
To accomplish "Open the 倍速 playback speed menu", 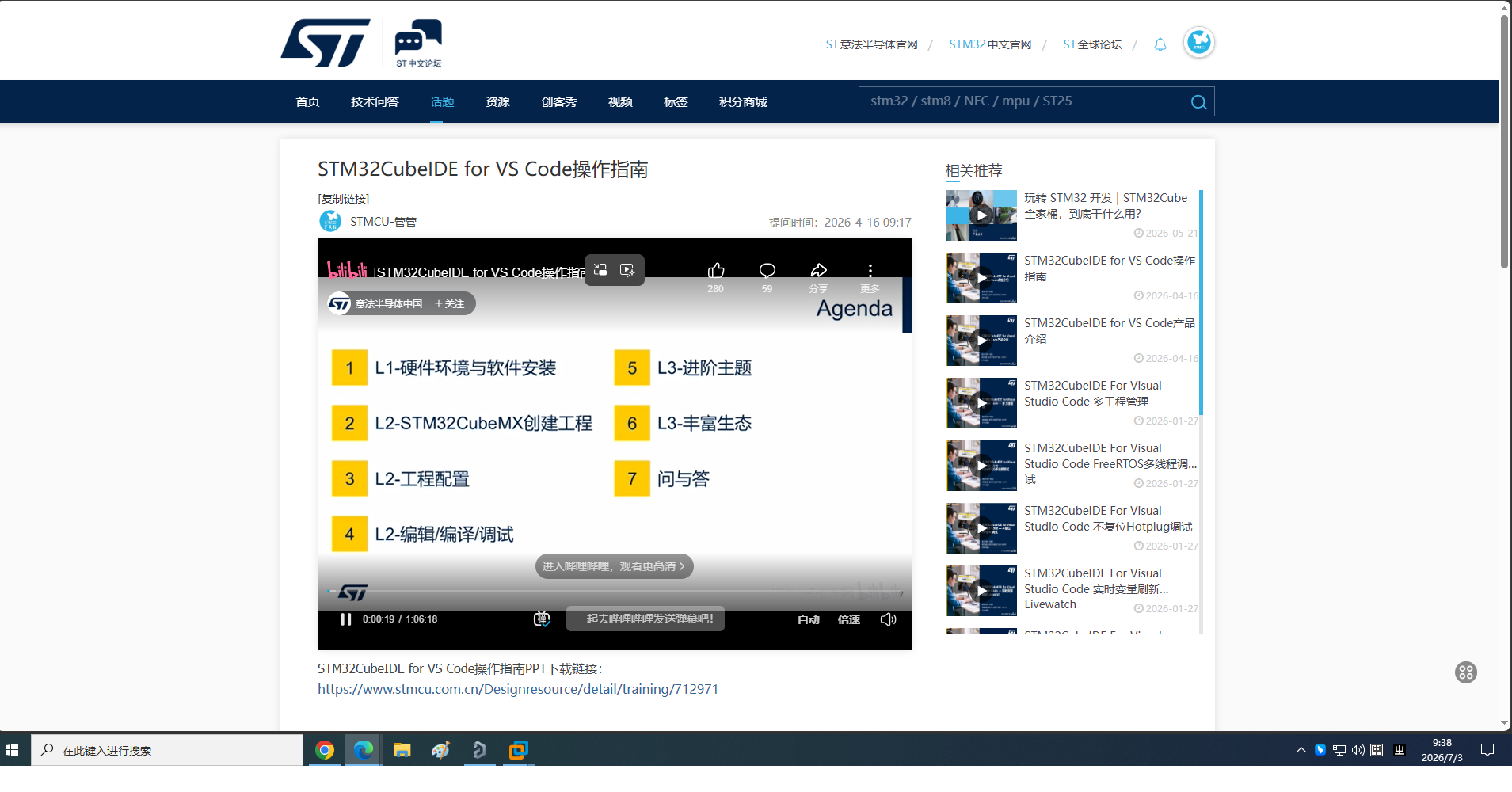I will point(849,619).
